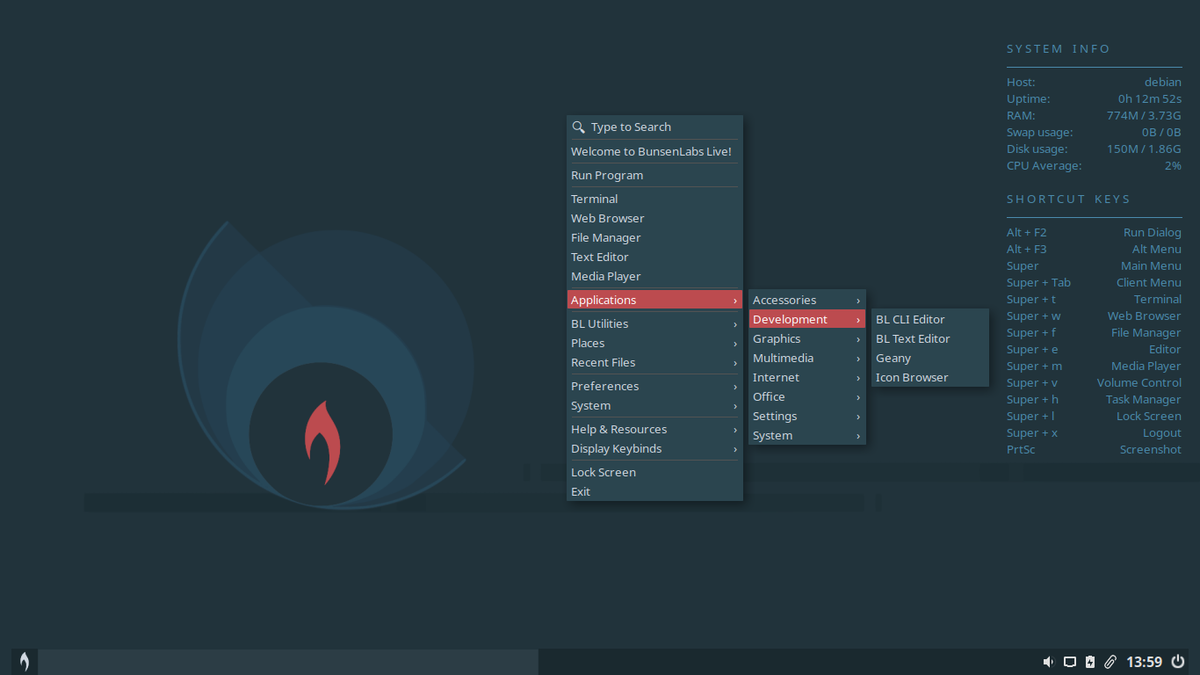Click the search magnifier icon in menu
Image resolution: width=1200 pixels, height=675 pixels.
click(578, 127)
